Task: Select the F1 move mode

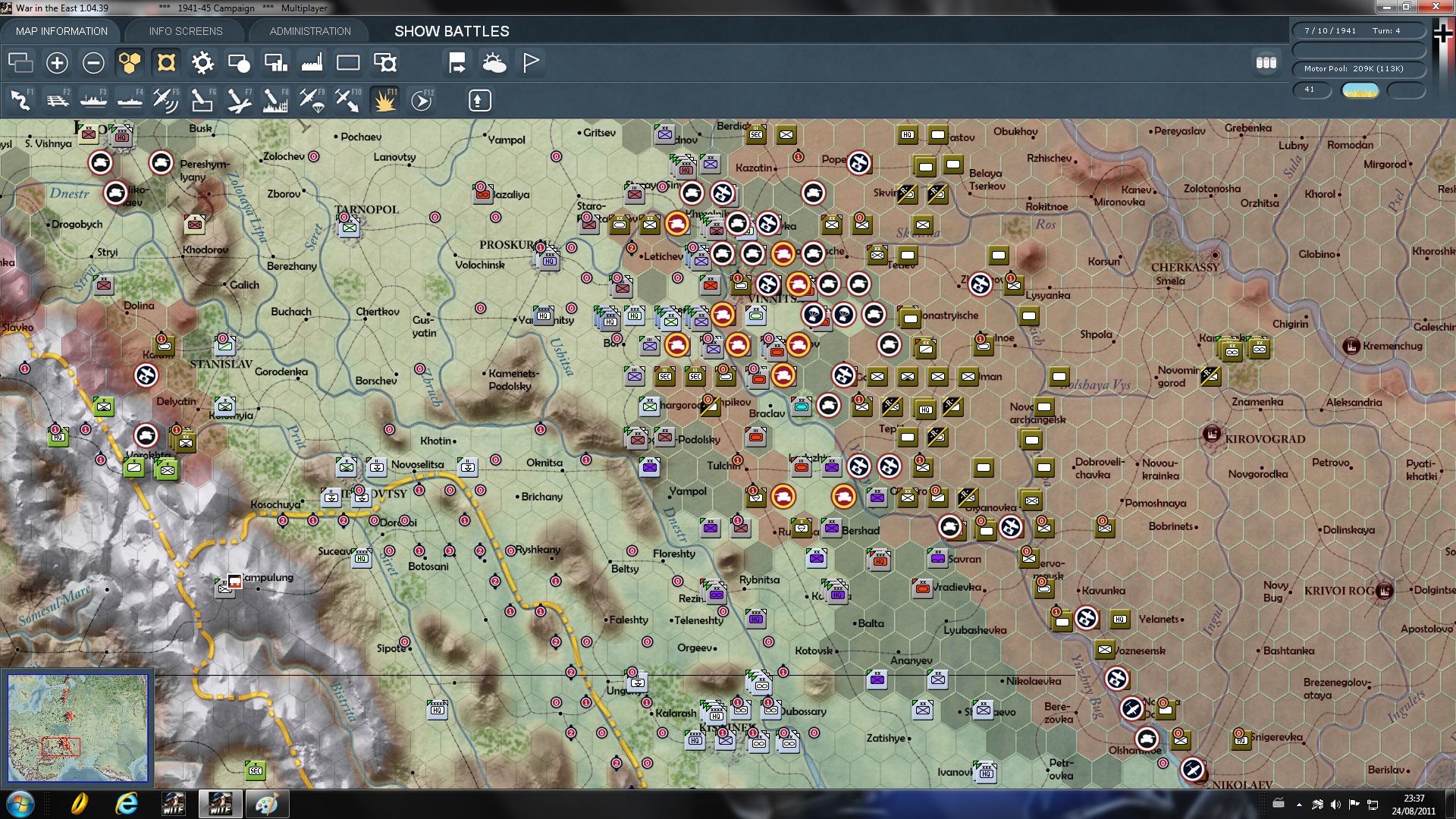Action: tap(20, 100)
